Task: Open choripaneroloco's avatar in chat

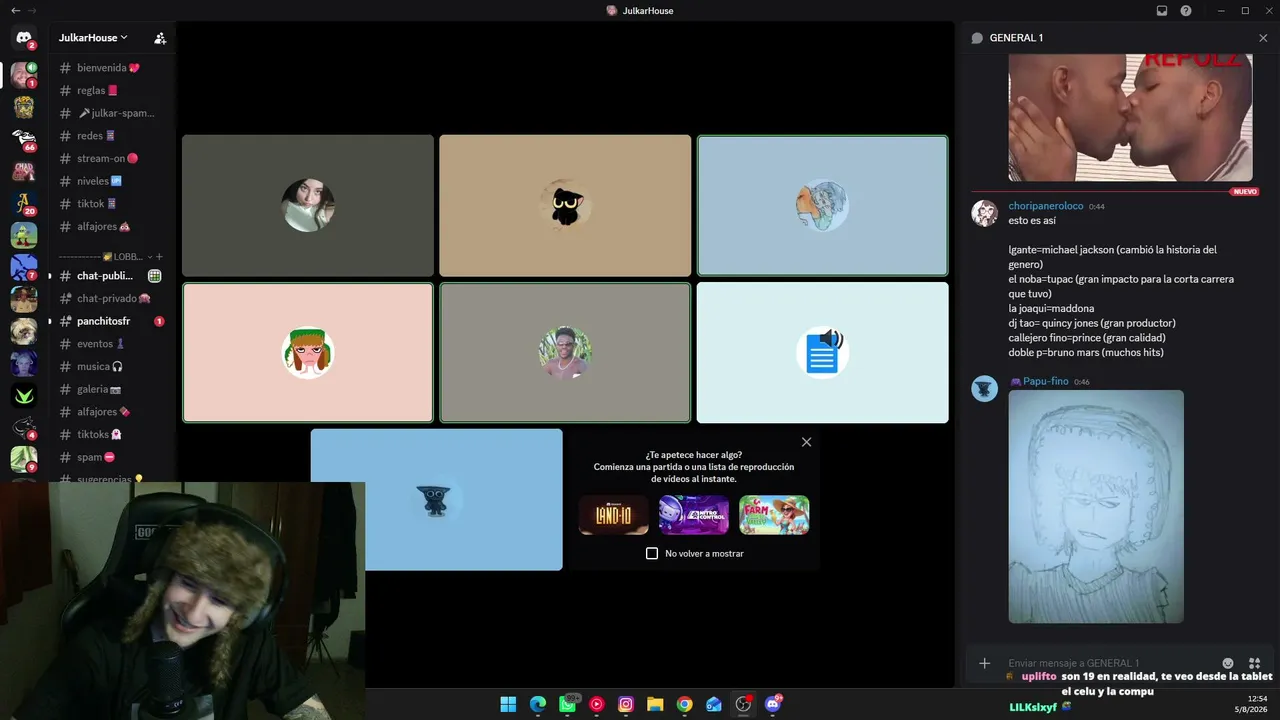Action: 985,213
